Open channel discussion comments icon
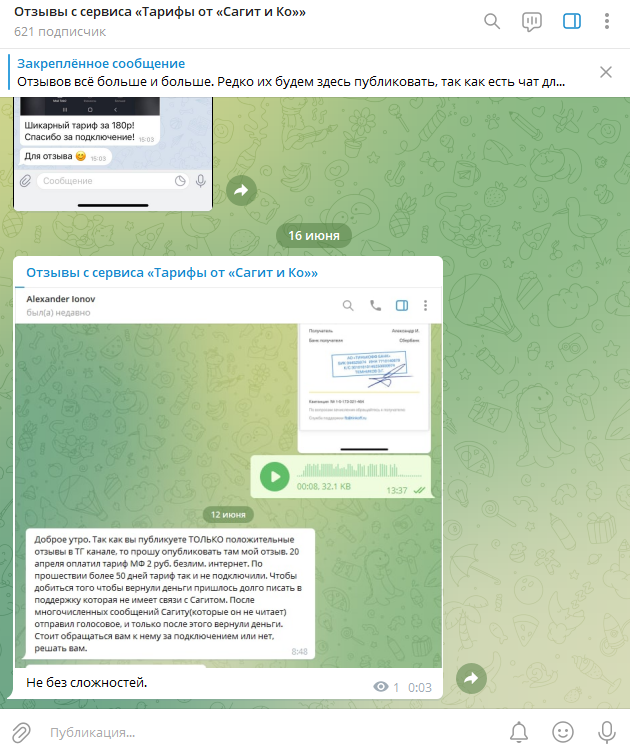Image resolution: width=630 pixels, height=752 pixels. (532, 22)
